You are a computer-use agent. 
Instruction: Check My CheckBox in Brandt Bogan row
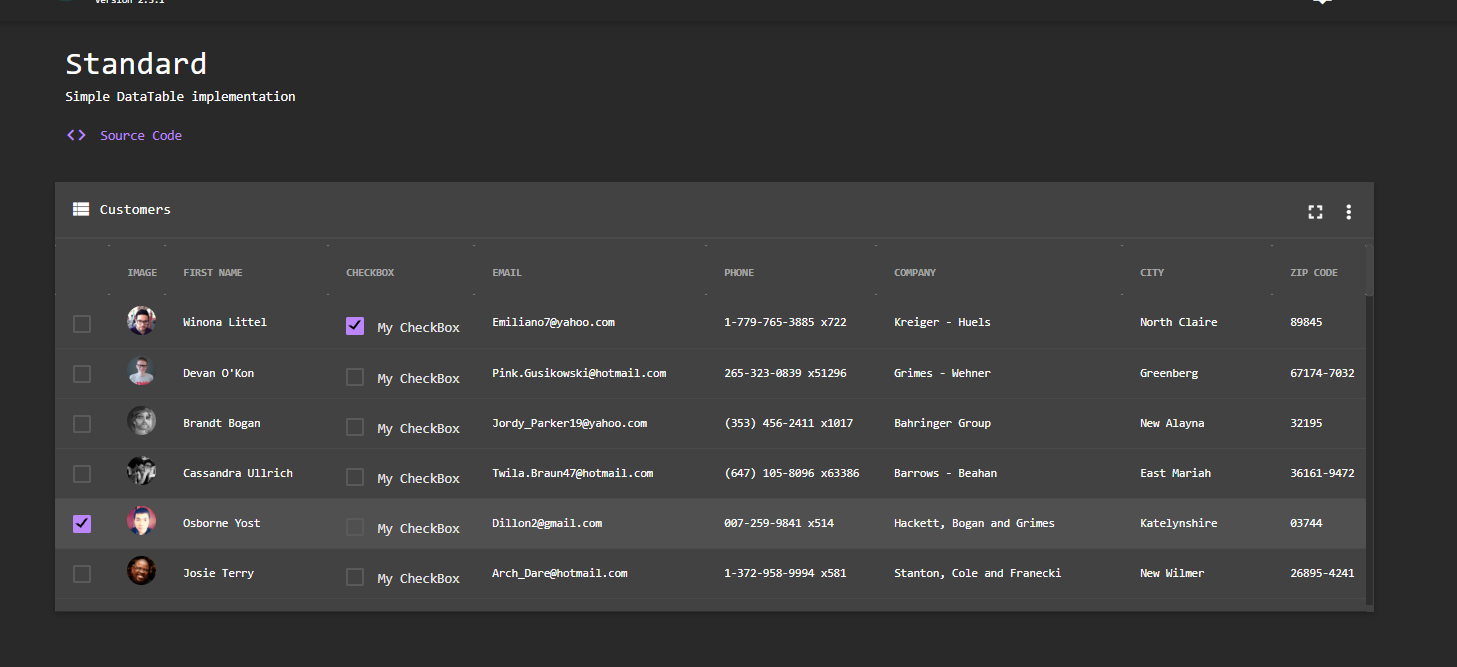(355, 427)
